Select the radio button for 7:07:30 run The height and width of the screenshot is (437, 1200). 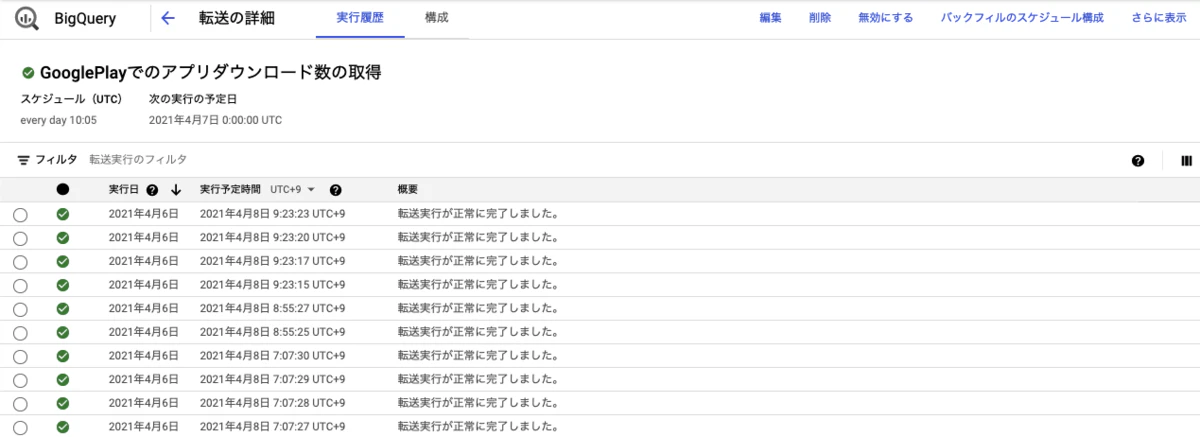tap(21, 357)
